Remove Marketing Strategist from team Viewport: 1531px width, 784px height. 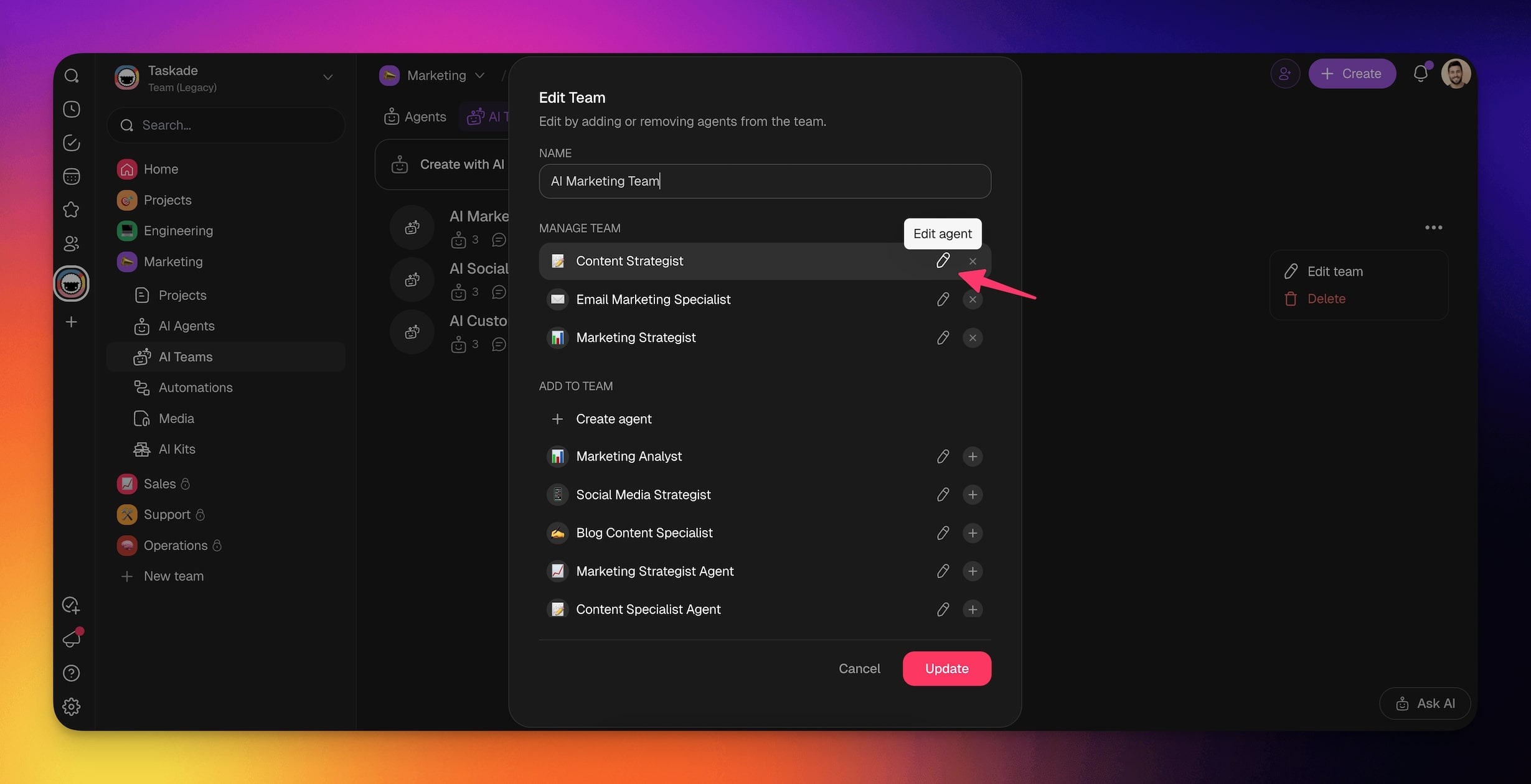coord(973,338)
